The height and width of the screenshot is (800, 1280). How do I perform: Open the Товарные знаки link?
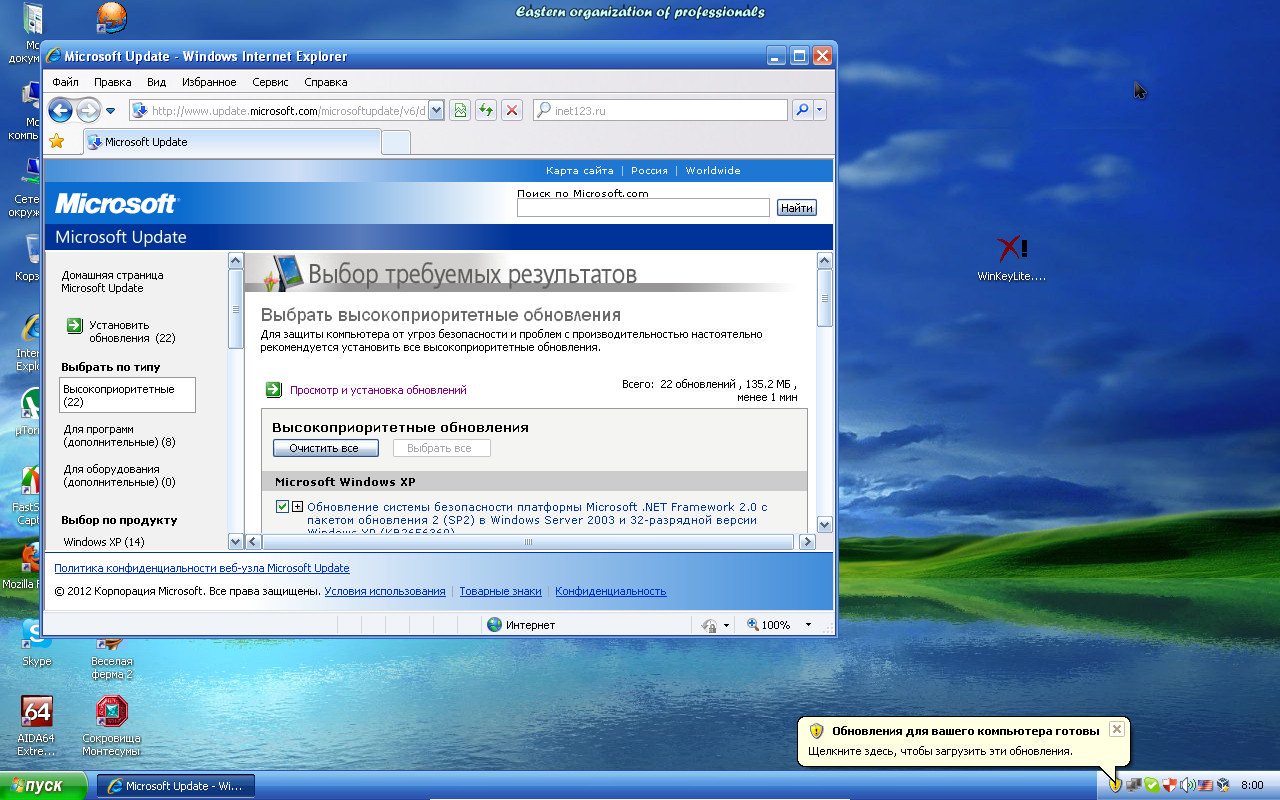(x=500, y=591)
